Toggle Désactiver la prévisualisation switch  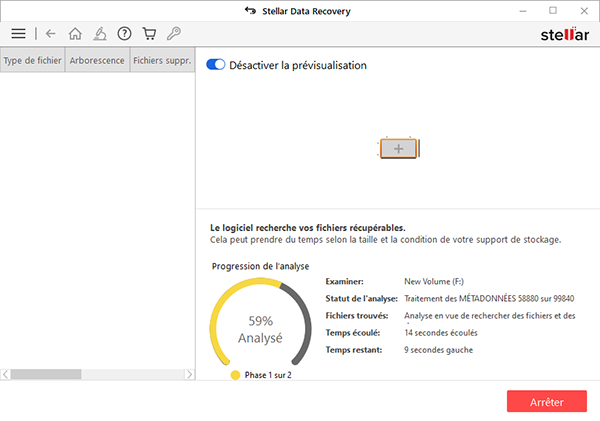215,65
